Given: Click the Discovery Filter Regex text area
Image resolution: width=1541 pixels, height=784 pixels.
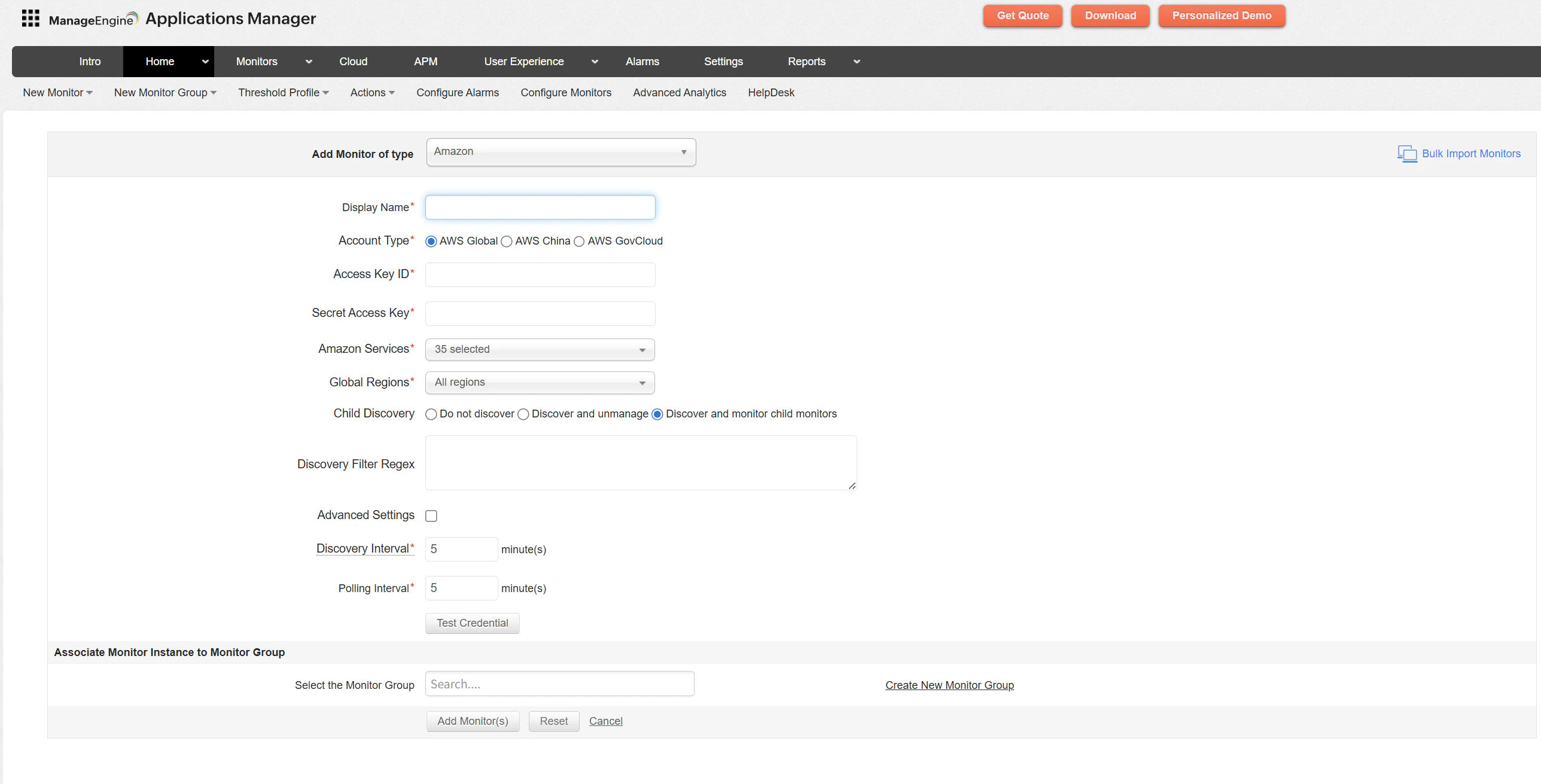Looking at the screenshot, I should 641,463.
